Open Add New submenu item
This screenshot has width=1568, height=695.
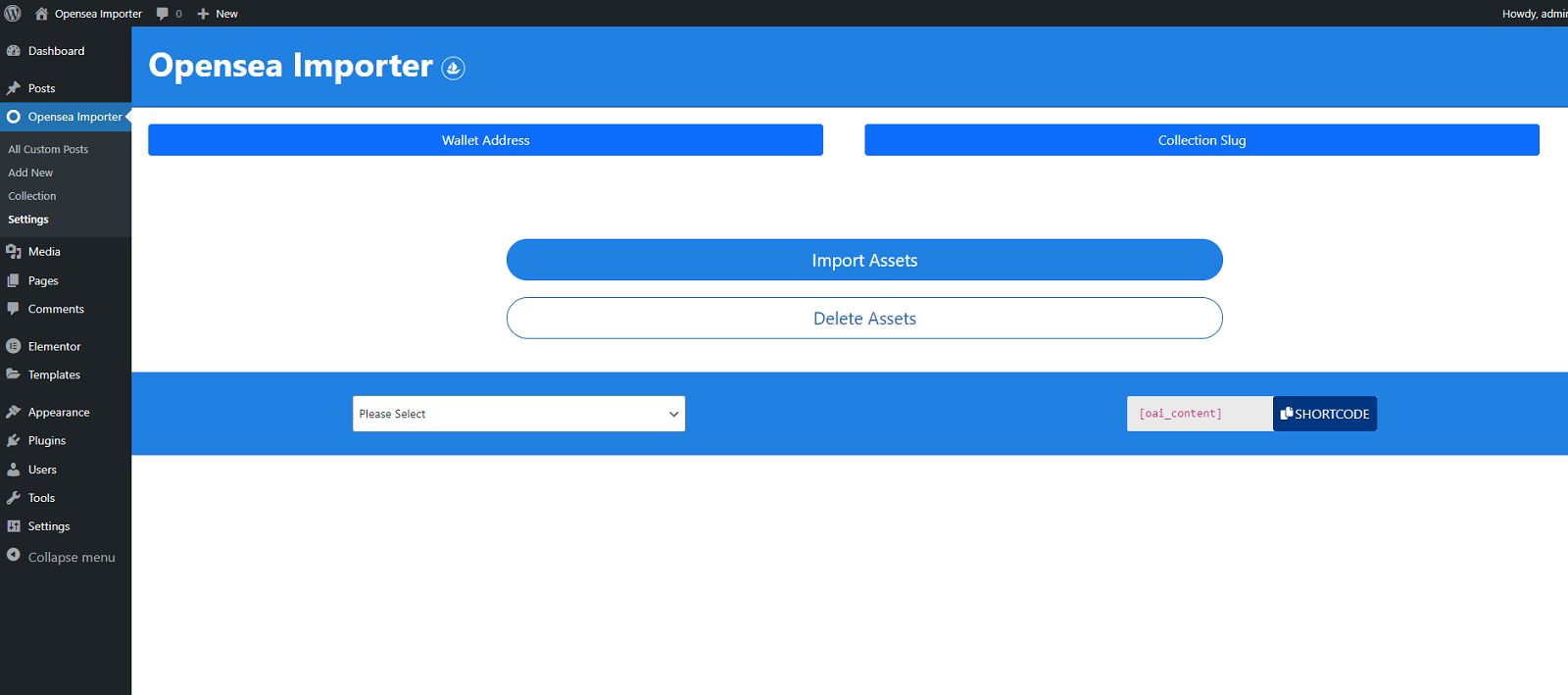30,173
